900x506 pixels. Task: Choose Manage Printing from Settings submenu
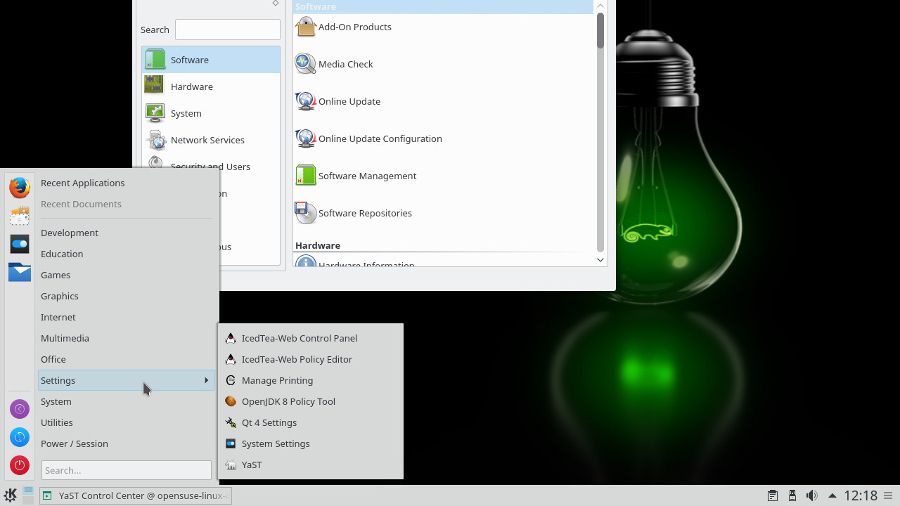click(311, 380)
